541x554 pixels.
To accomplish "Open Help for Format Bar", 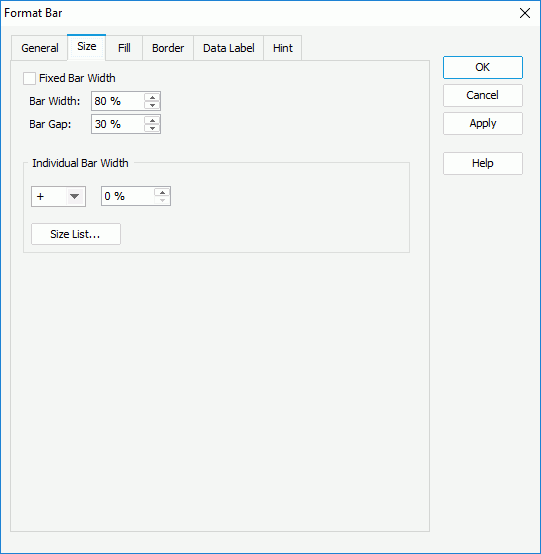I will coord(483,163).
